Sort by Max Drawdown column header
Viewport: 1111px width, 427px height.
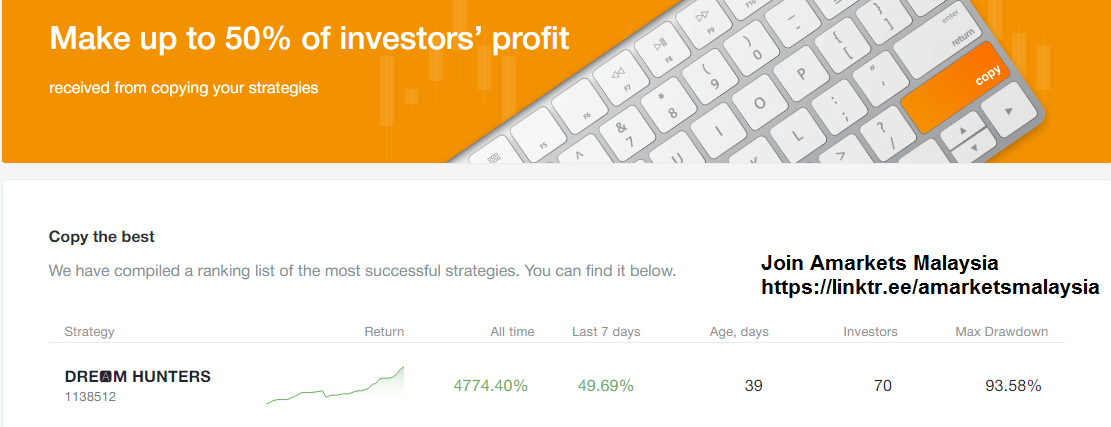point(1001,332)
